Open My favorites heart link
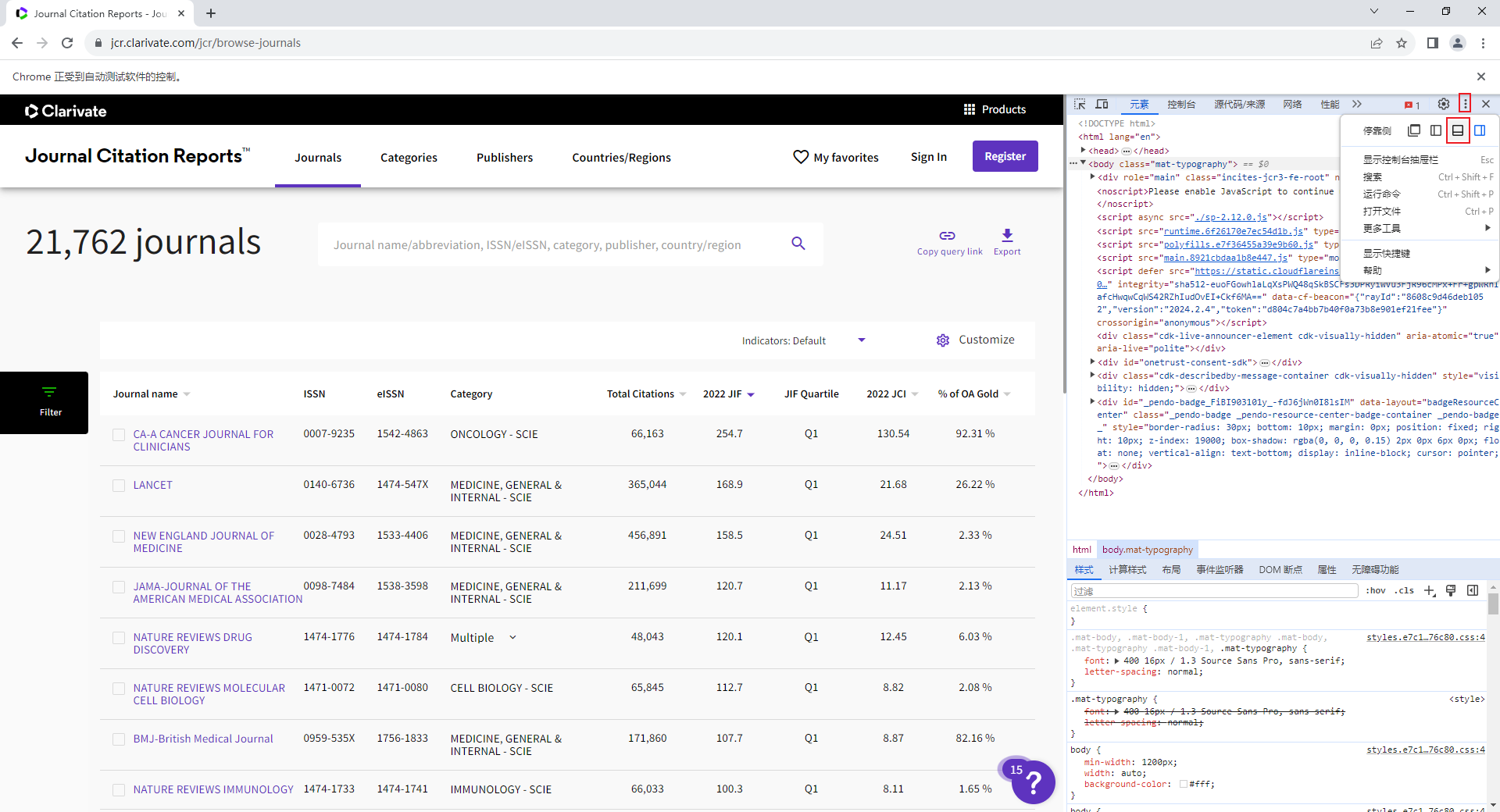This screenshot has width=1500, height=812. click(x=835, y=157)
